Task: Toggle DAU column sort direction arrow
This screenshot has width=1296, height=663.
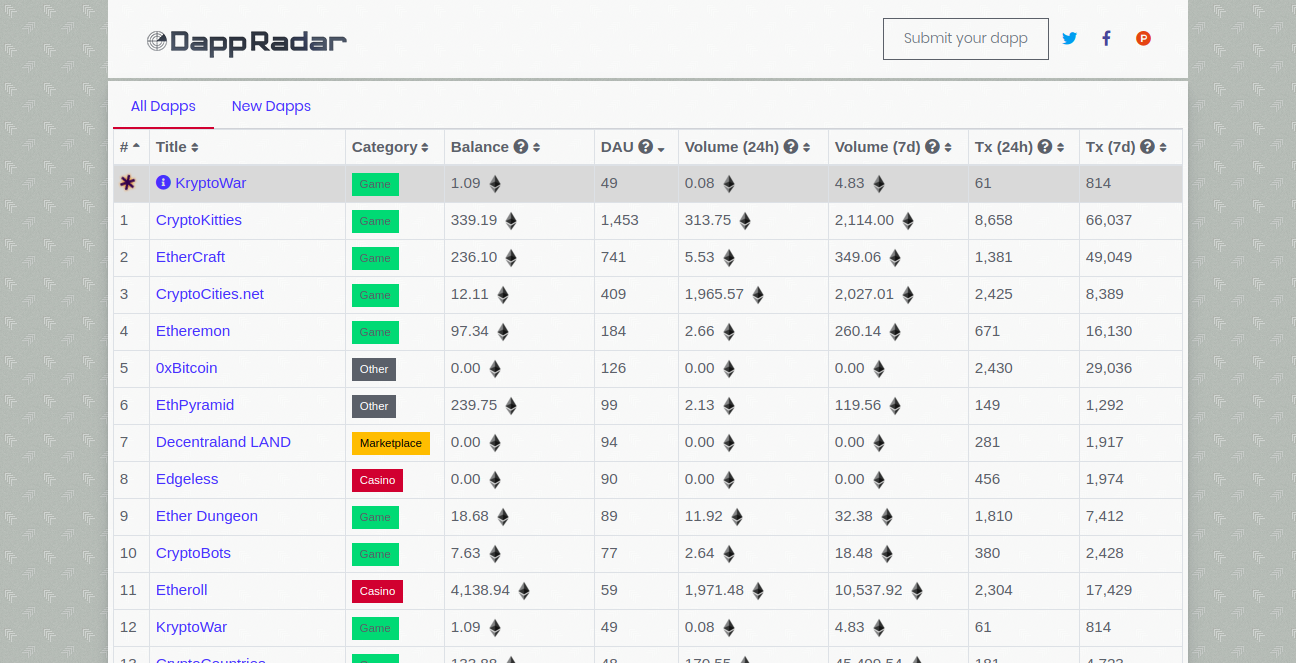Action: click(x=661, y=149)
